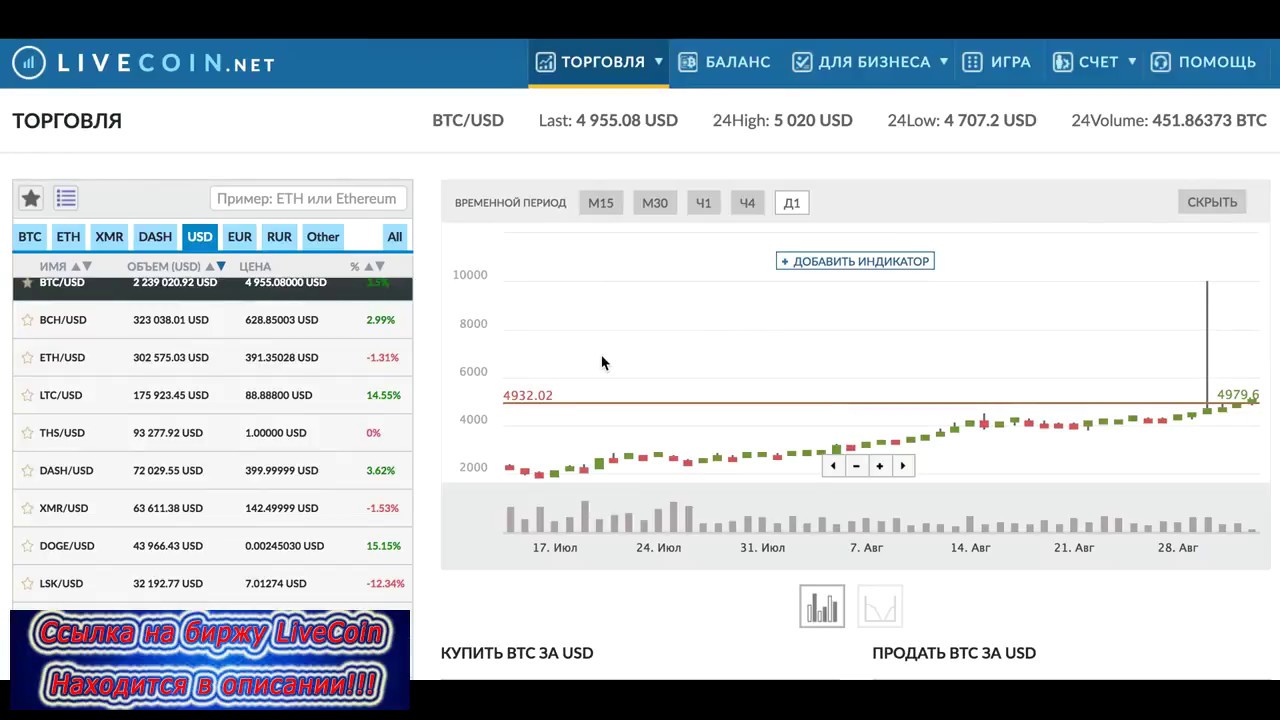Click the LiveCoin promo banner
Image resolution: width=1280 pixels, height=720 pixels.
click(x=210, y=659)
